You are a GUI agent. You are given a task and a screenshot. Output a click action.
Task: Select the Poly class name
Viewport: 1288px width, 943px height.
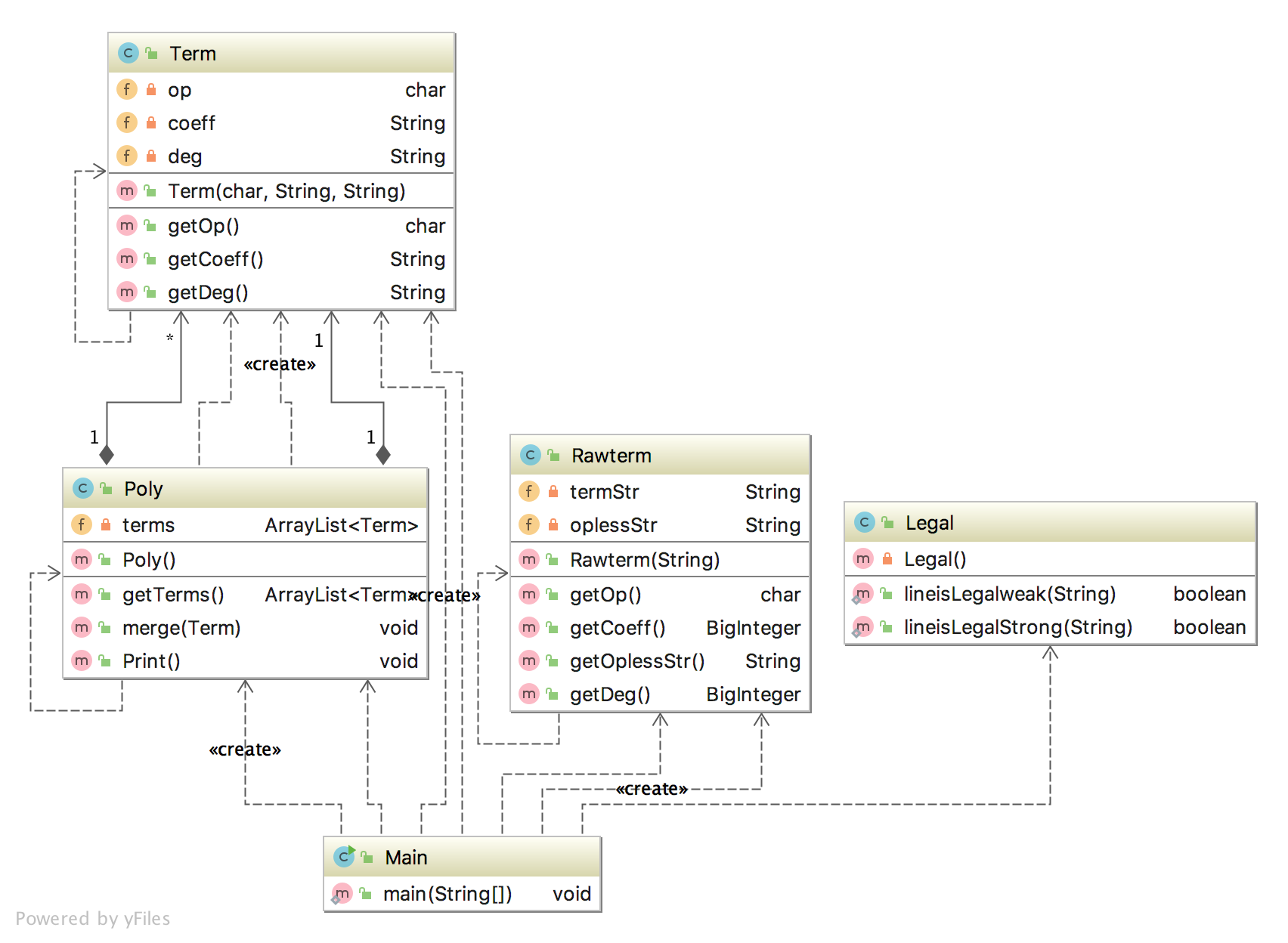[x=144, y=489]
